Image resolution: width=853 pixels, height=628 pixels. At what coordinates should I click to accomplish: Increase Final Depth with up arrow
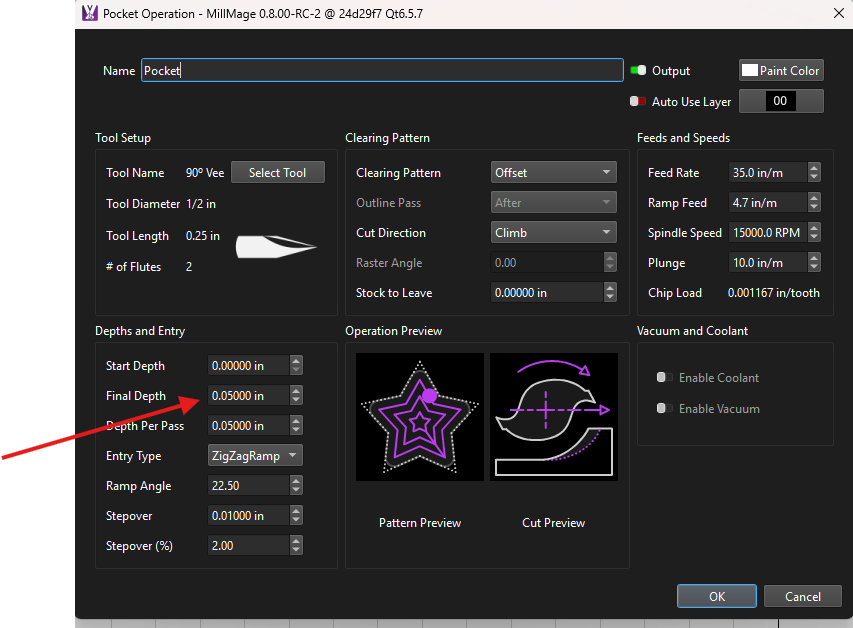click(x=296, y=390)
